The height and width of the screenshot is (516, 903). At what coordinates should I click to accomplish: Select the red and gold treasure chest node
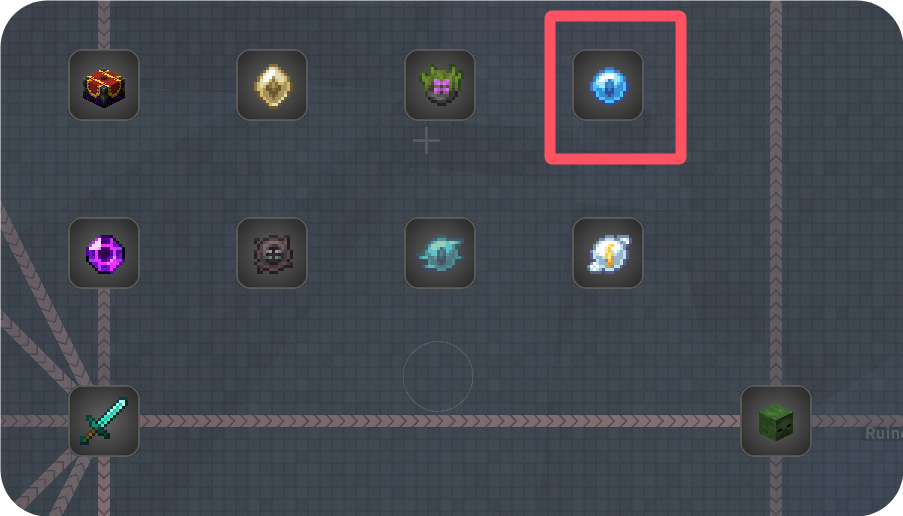[104, 85]
